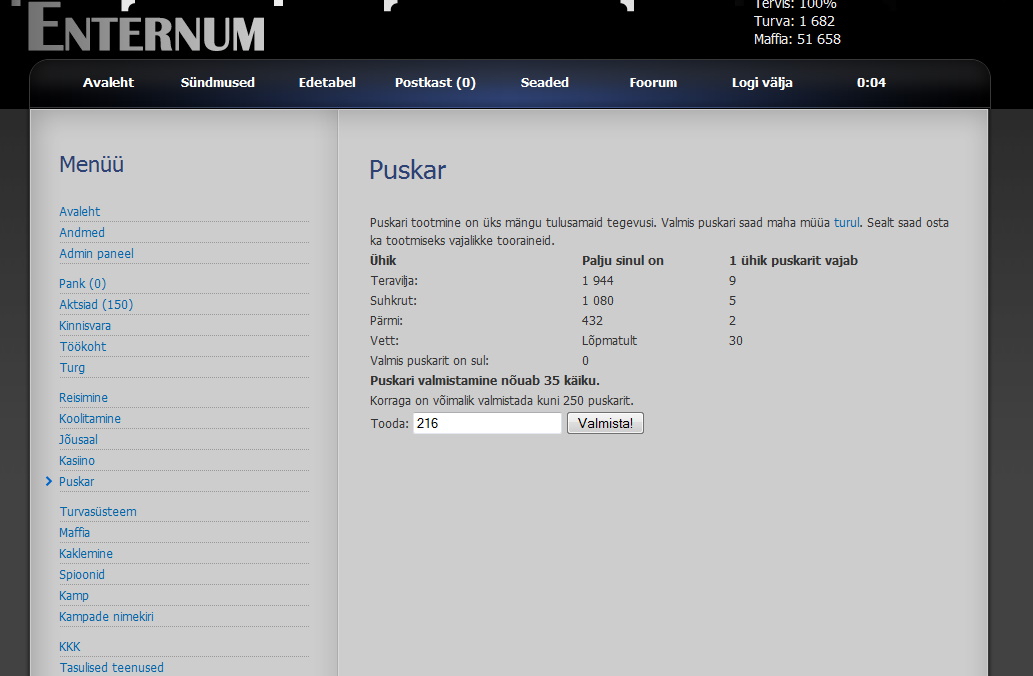Click Logi välja to log out
The width and height of the screenshot is (1033, 676).
click(762, 83)
